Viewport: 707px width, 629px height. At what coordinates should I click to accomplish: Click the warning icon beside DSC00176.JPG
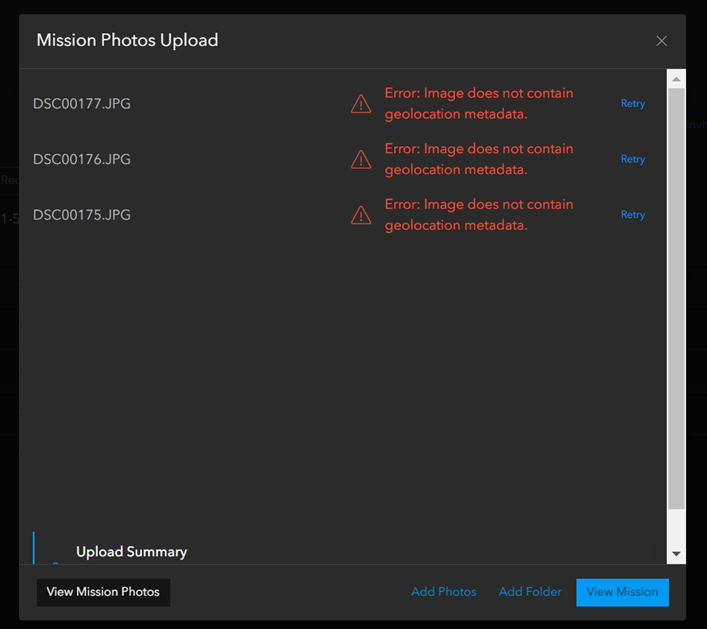(x=361, y=159)
